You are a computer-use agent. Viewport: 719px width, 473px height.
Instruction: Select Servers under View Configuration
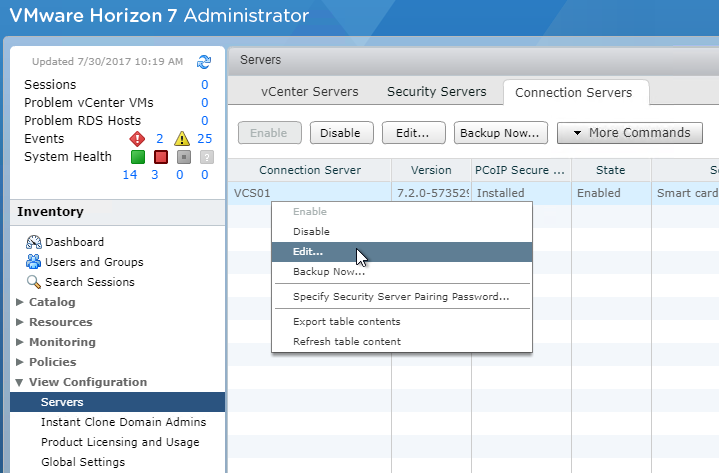tap(117, 402)
